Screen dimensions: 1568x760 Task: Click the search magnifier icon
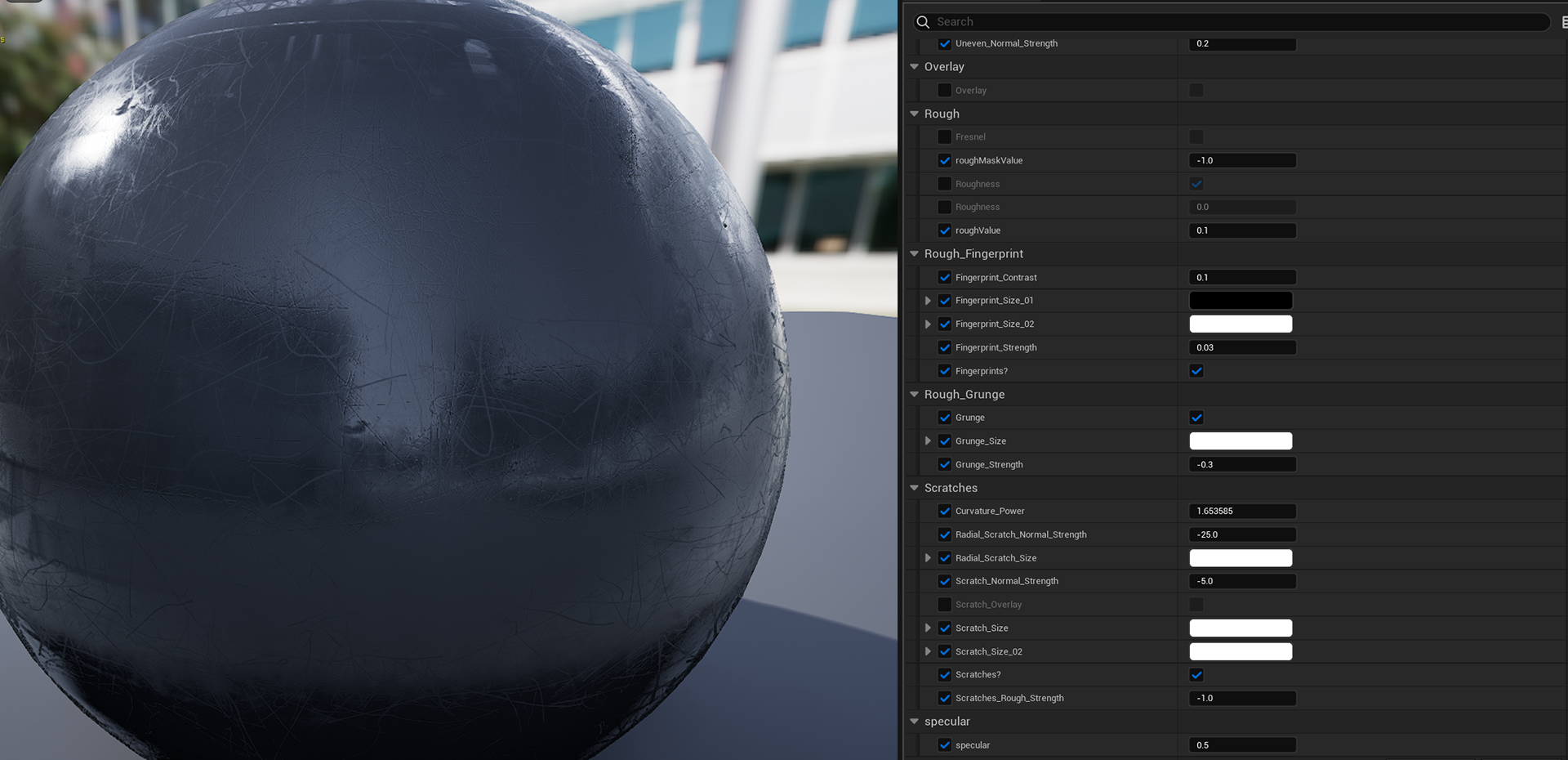tap(923, 22)
